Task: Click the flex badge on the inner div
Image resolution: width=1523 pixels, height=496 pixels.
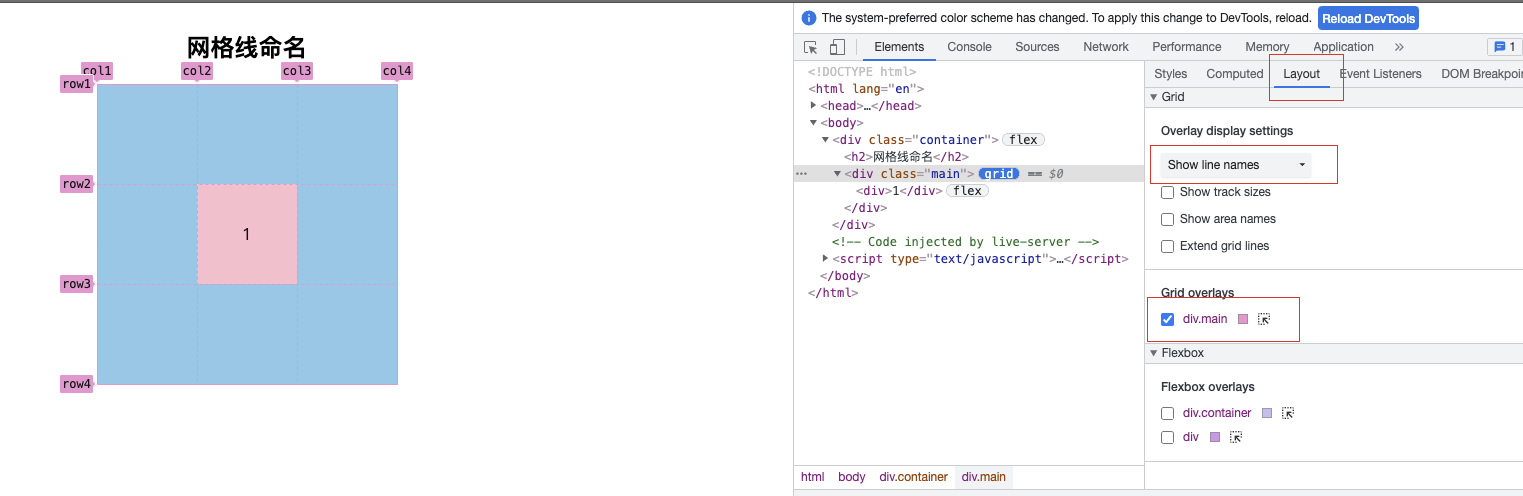Action: click(967, 190)
